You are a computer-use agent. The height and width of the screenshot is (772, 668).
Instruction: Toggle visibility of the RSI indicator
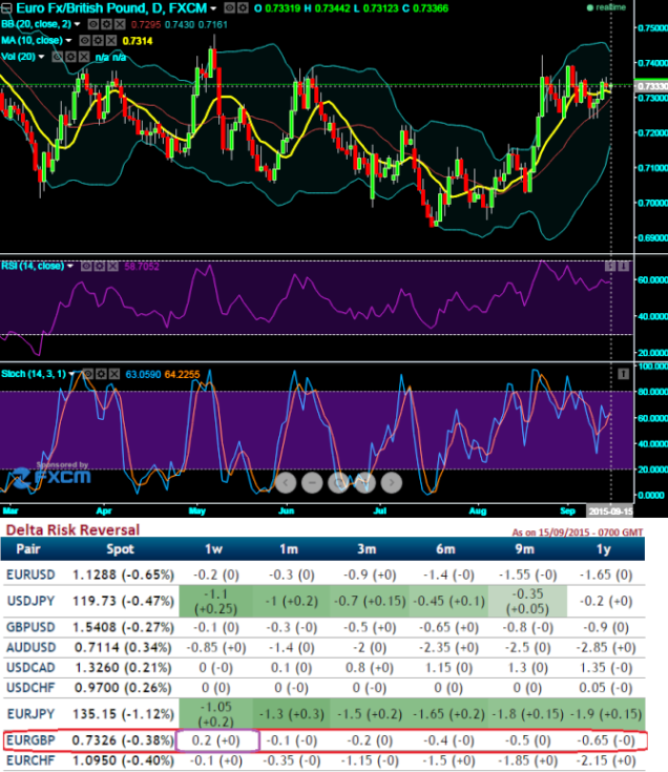(x=87, y=266)
